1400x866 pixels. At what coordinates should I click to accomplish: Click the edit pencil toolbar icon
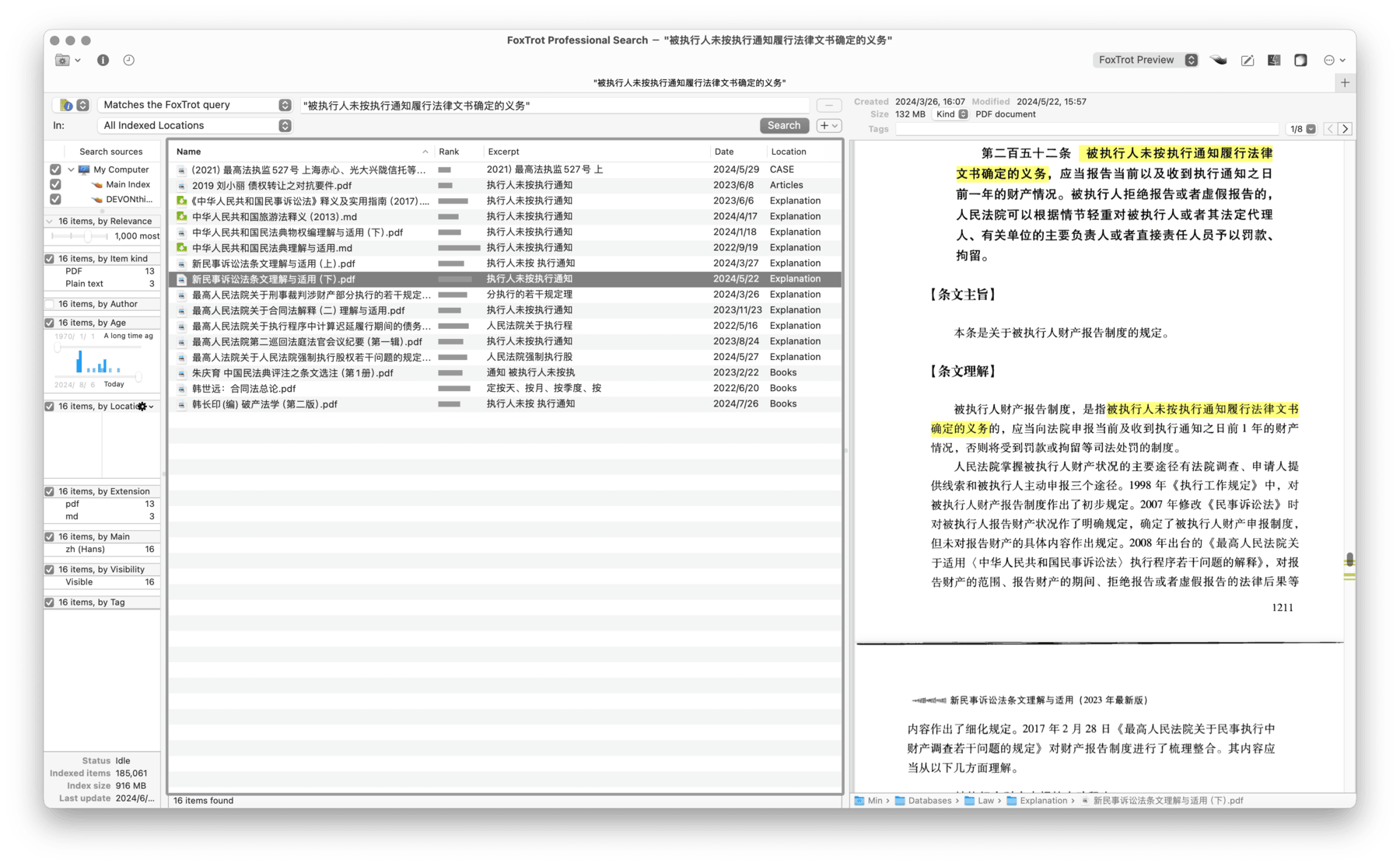(1248, 60)
